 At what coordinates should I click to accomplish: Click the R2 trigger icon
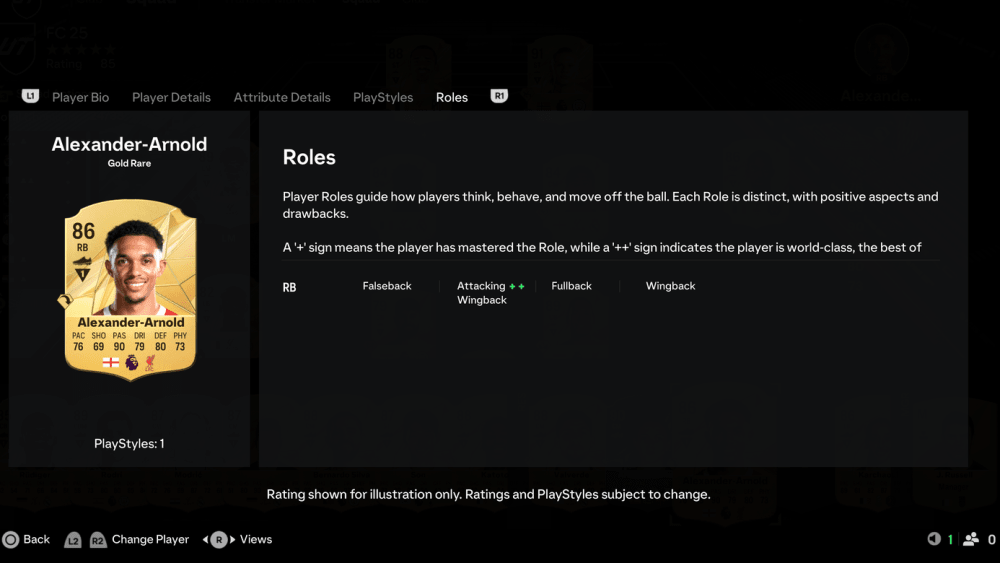tap(98, 540)
